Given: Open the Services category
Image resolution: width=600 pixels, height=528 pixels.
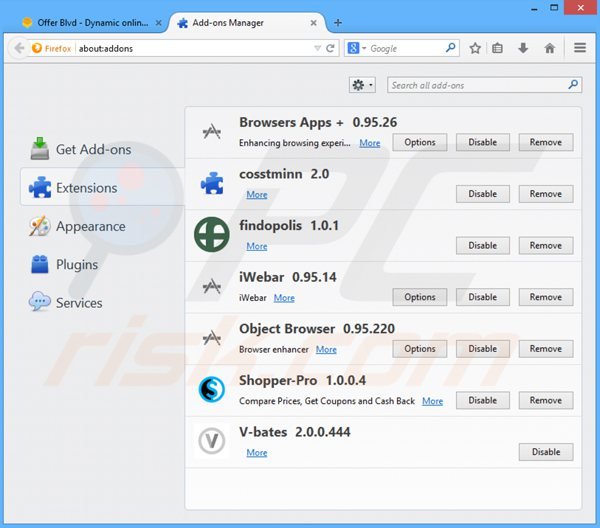Looking at the screenshot, I should (66, 303).
